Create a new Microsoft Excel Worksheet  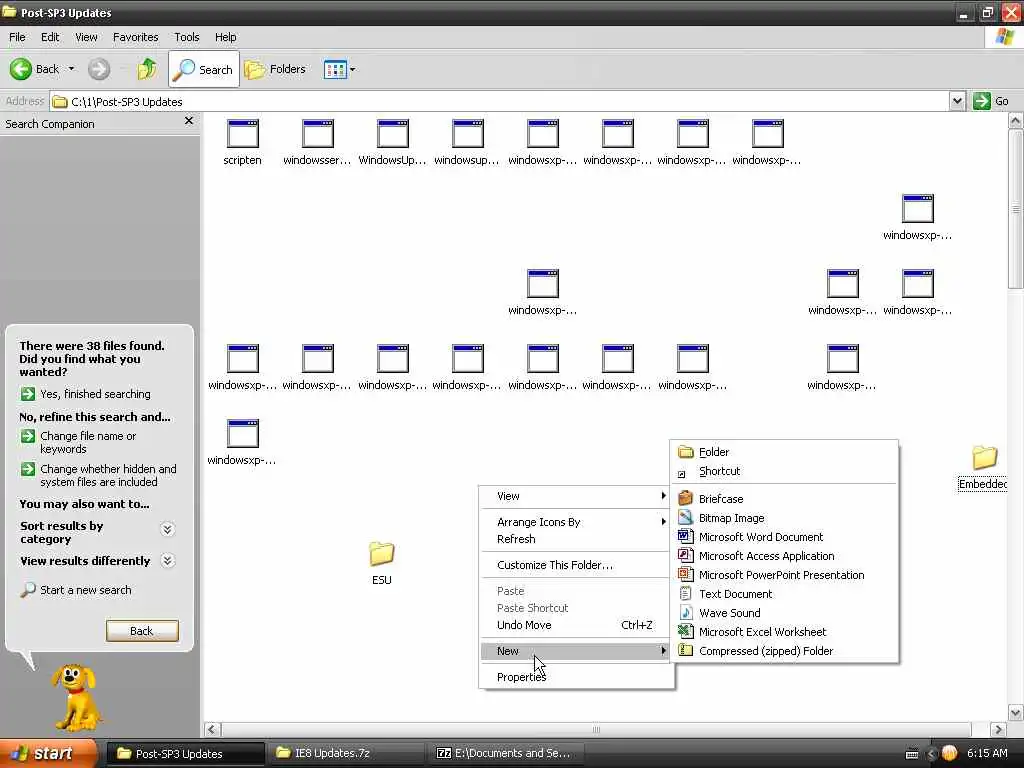tap(784, 632)
